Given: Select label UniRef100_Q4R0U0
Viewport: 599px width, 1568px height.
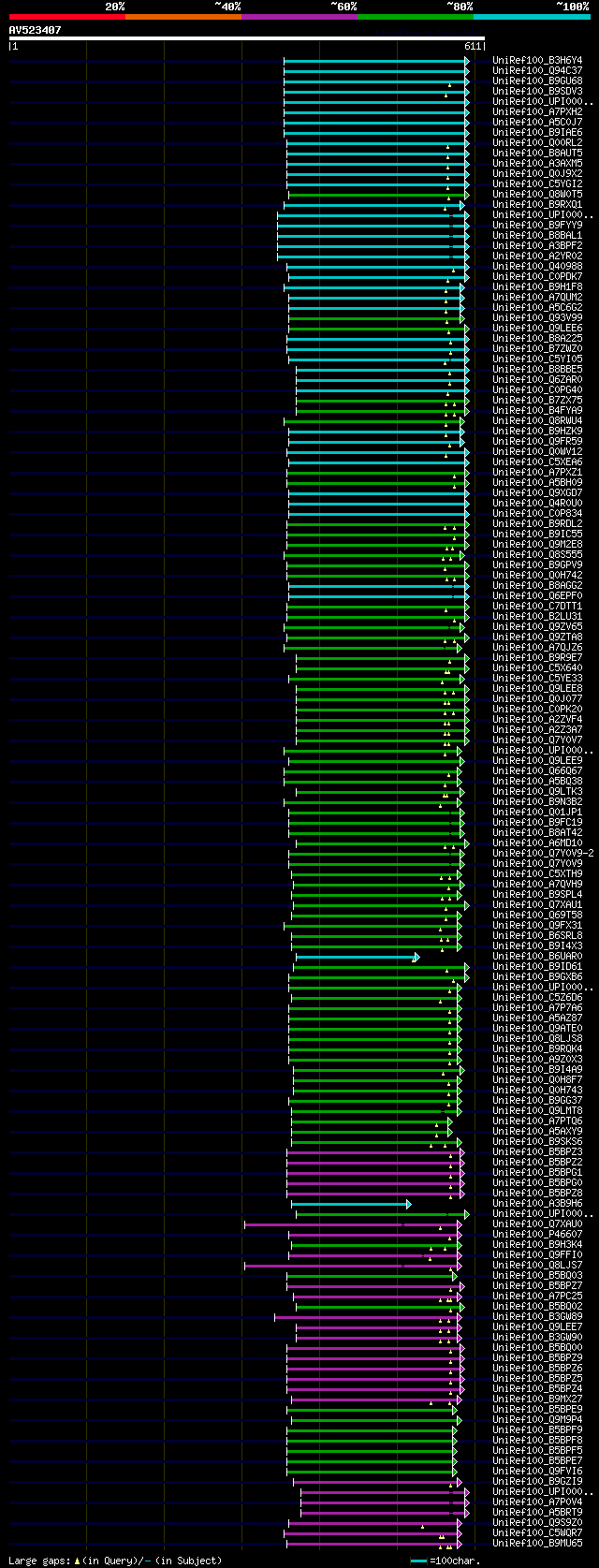Looking at the screenshot, I should [x=537, y=504].
